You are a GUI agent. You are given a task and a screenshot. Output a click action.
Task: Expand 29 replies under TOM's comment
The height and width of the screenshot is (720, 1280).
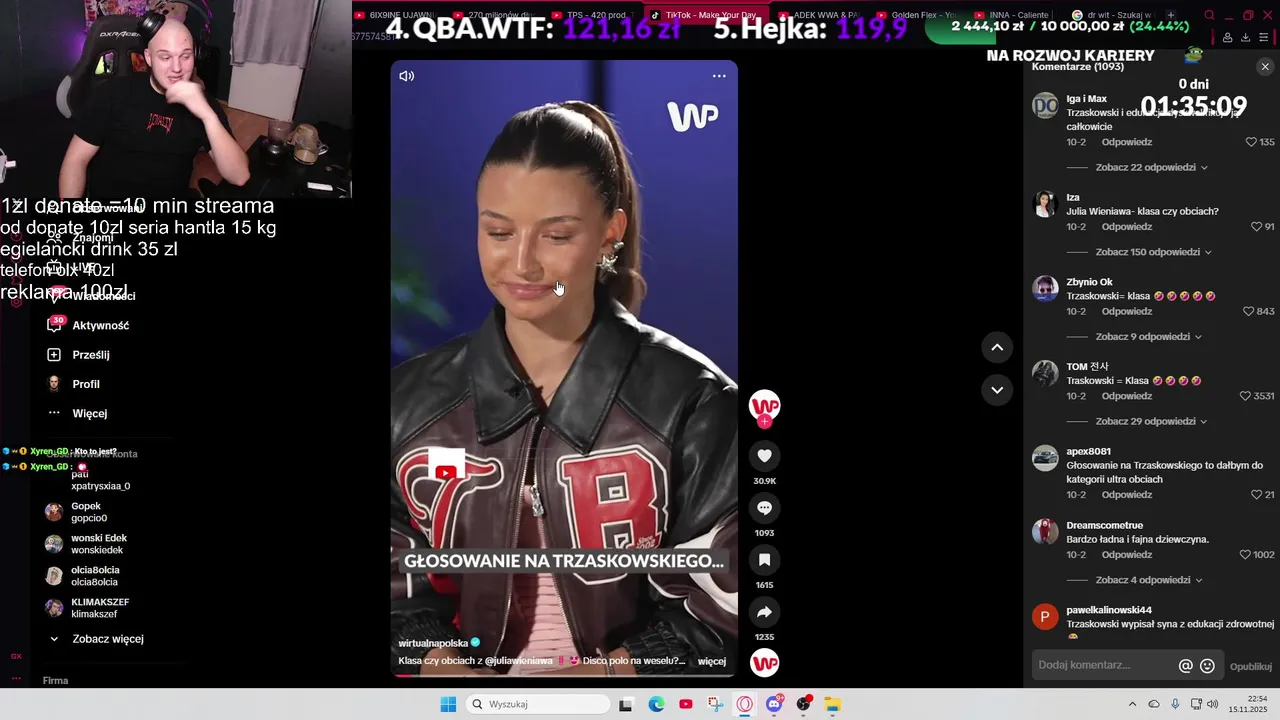coord(1151,421)
